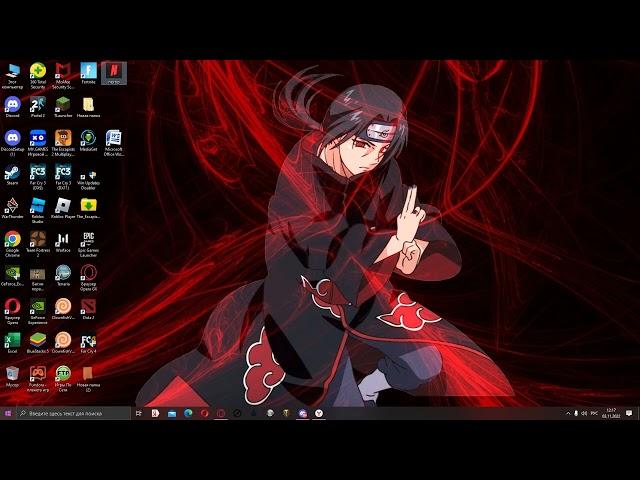Open the Google Chrome desktop shortcut
640x480 pixels.
click(x=12, y=244)
